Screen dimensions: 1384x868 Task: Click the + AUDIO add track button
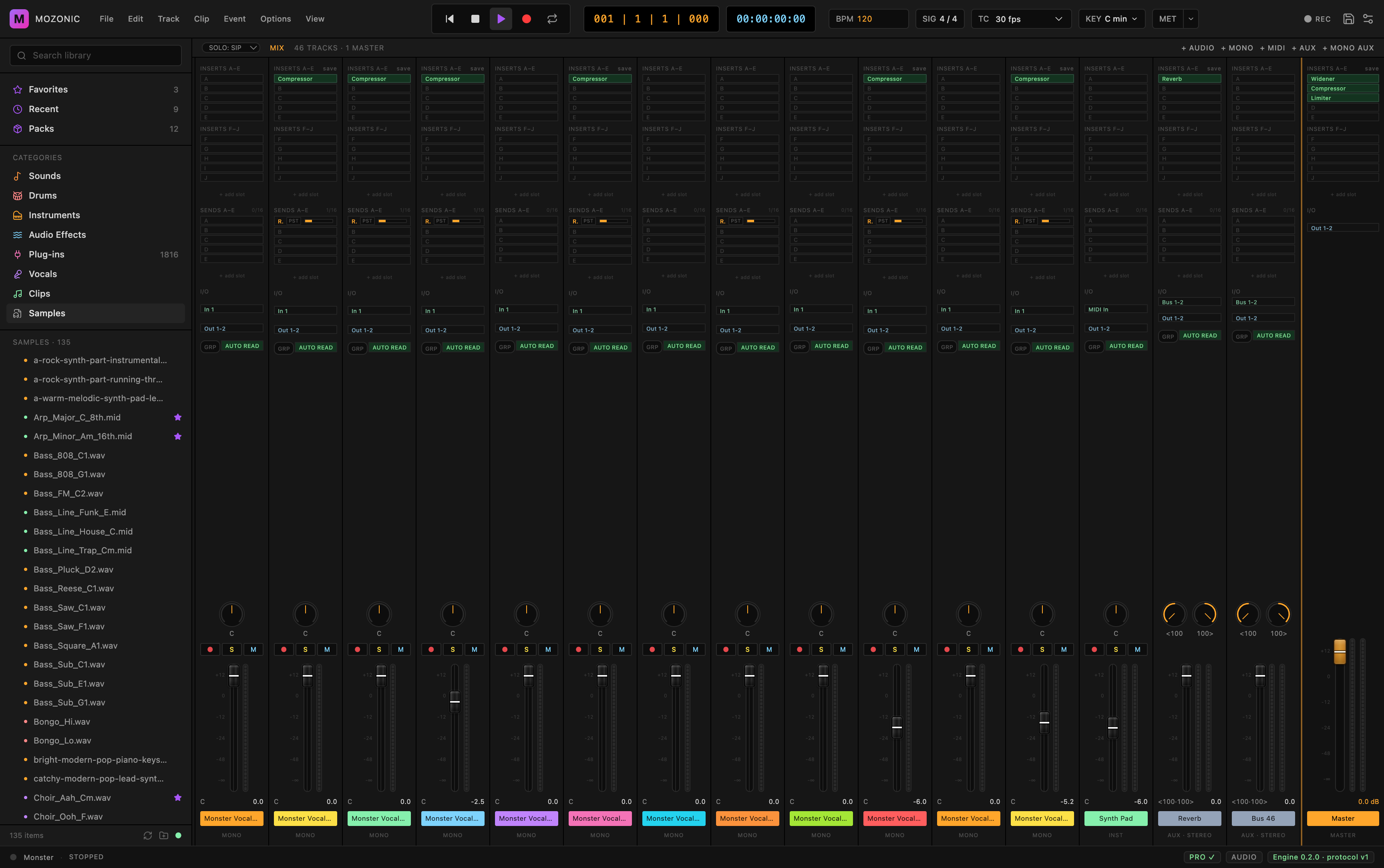(x=1197, y=48)
